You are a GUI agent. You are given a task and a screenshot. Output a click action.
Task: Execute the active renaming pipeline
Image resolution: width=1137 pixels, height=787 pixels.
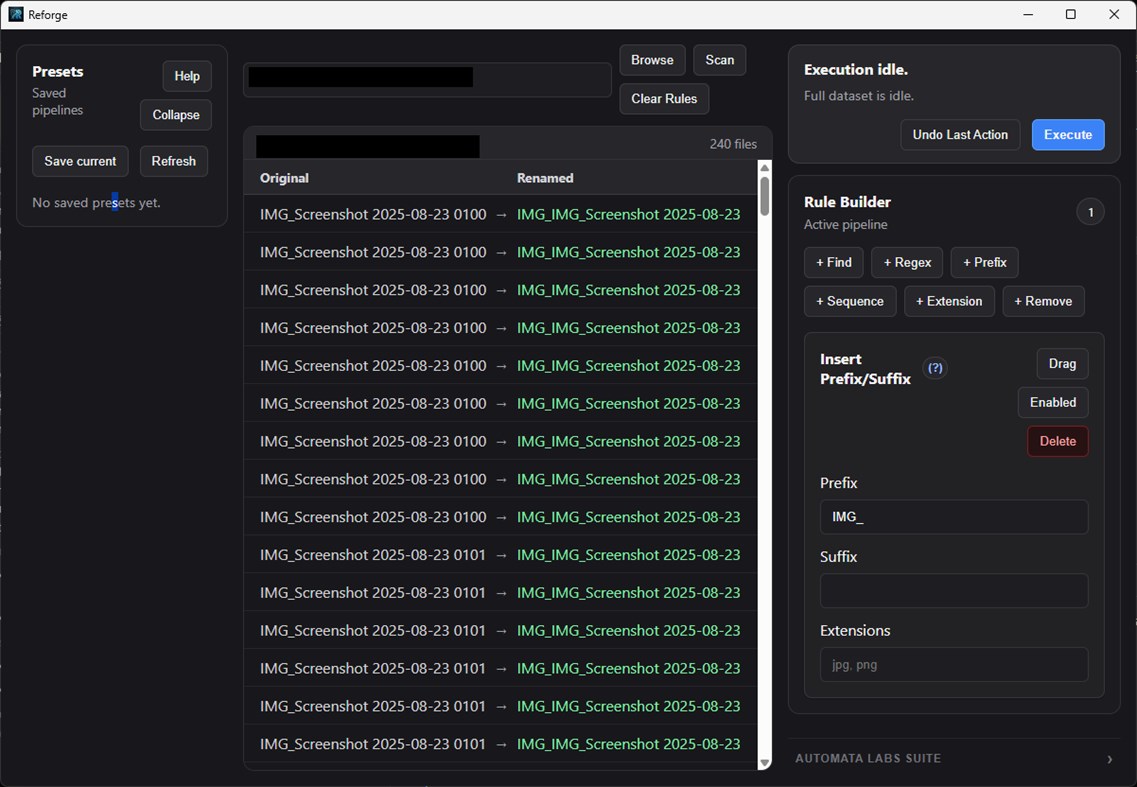click(x=1067, y=134)
